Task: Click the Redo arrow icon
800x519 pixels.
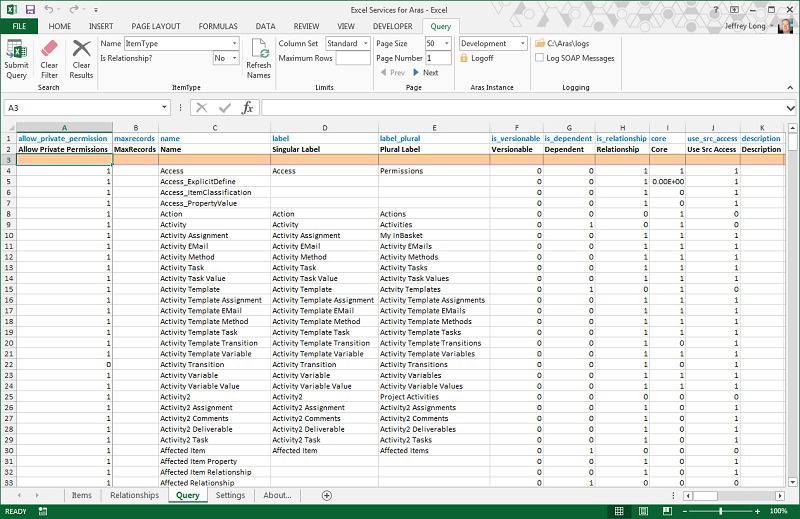Action: (74, 9)
